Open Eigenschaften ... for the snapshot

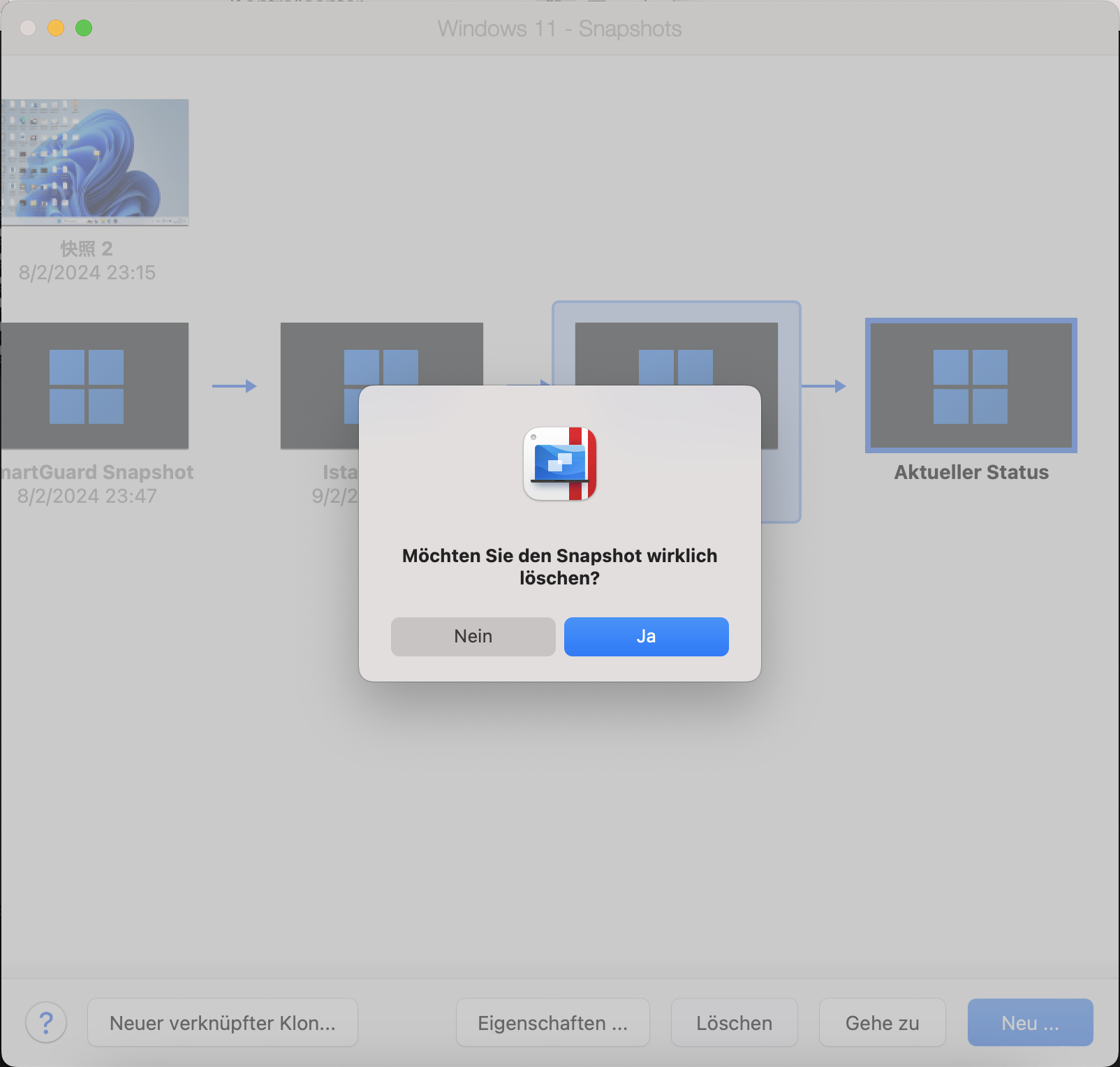coord(552,1022)
